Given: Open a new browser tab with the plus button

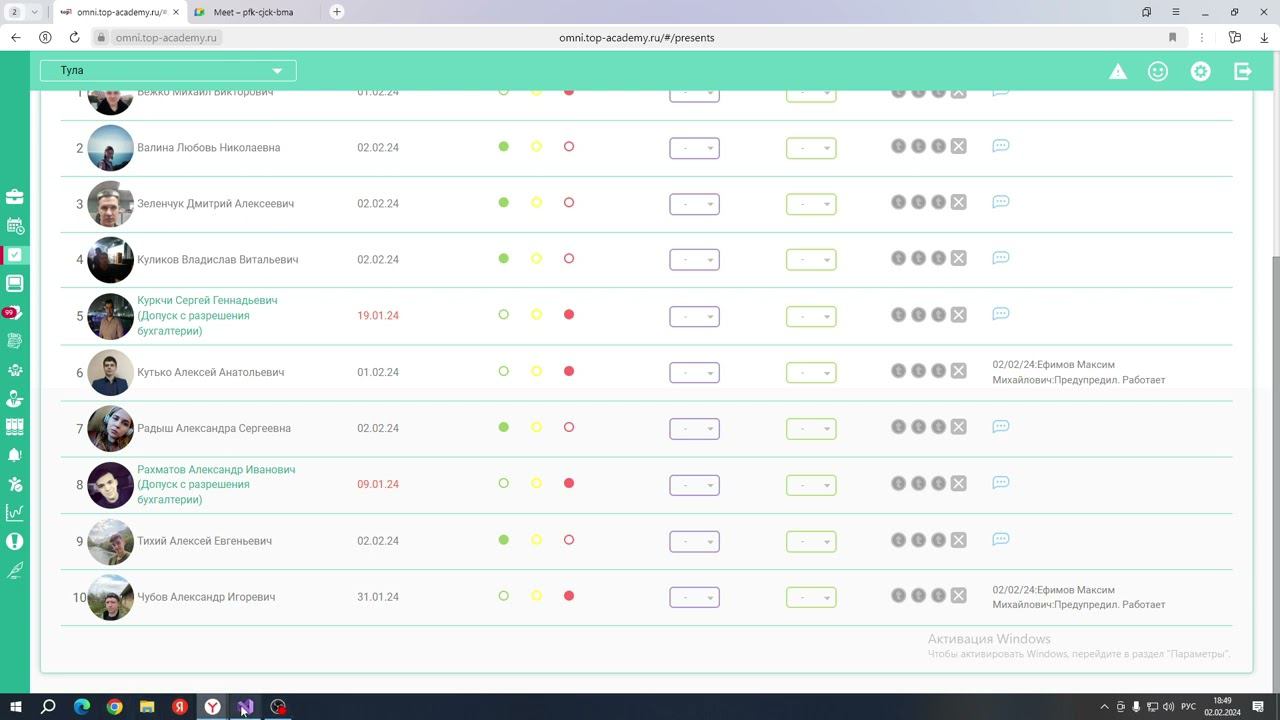Looking at the screenshot, I should (337, 12).
